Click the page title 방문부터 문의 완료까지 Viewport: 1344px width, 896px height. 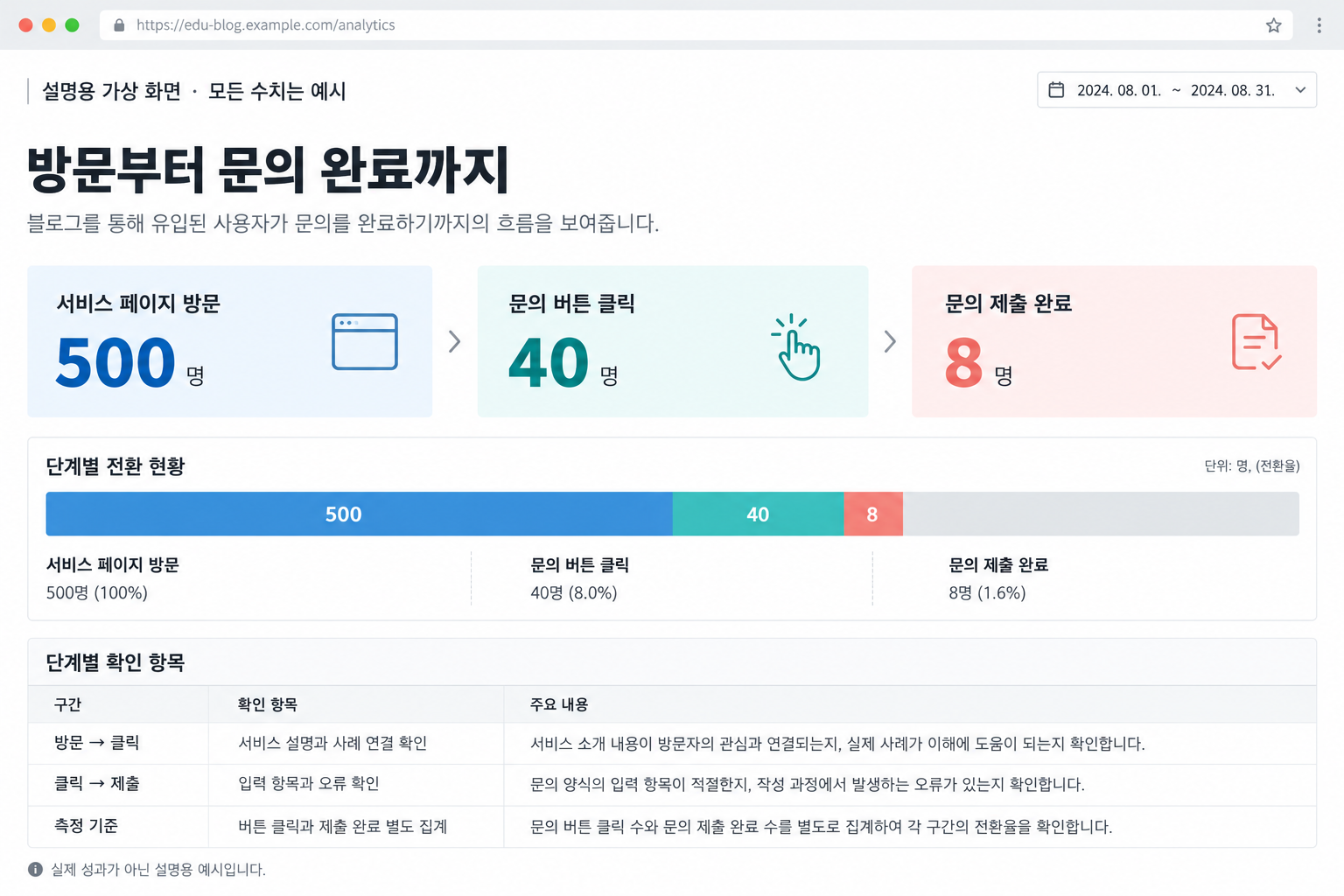click(269, 170)
